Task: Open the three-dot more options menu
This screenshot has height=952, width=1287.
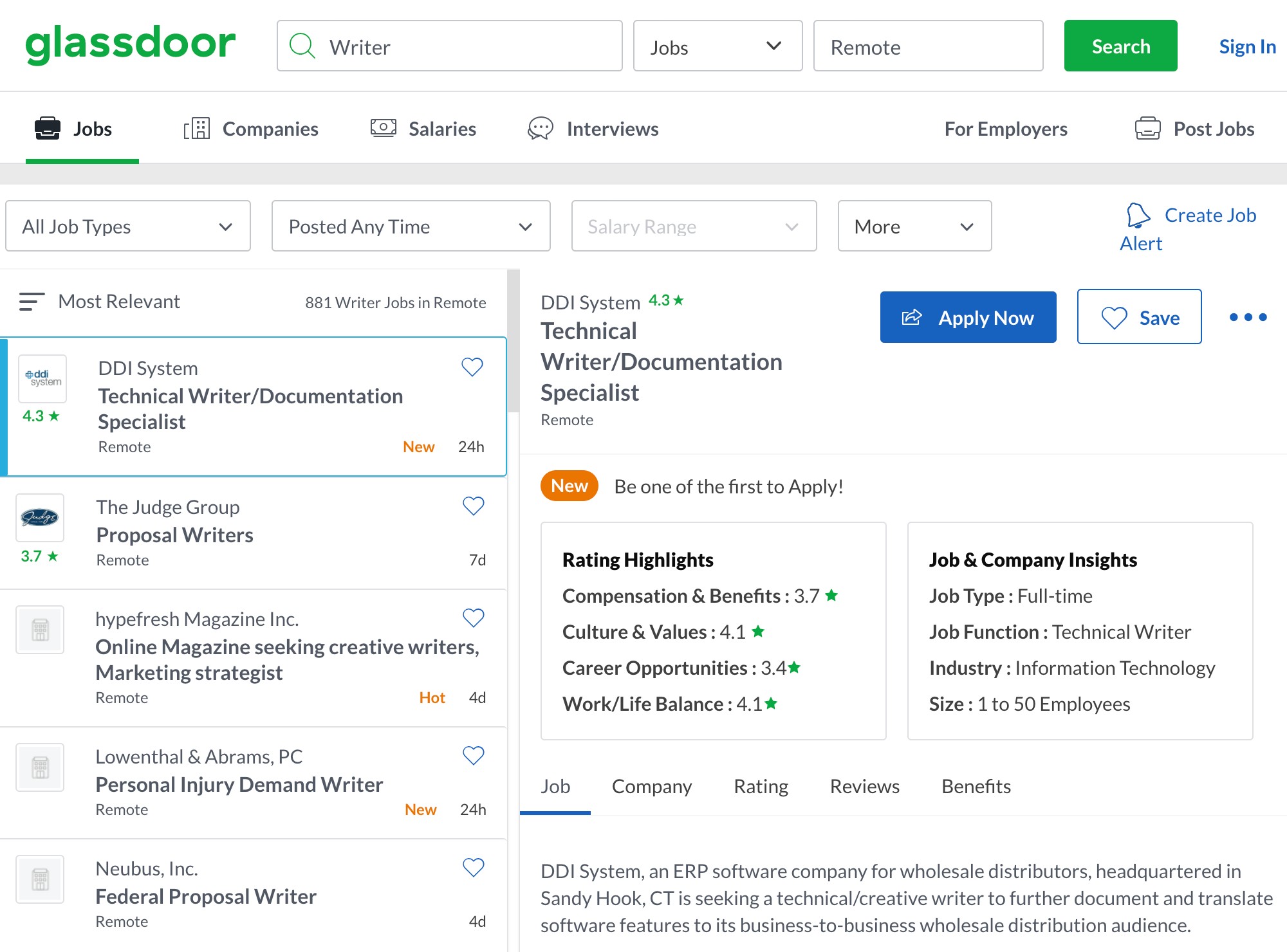Action: [x=1248, y=317]
